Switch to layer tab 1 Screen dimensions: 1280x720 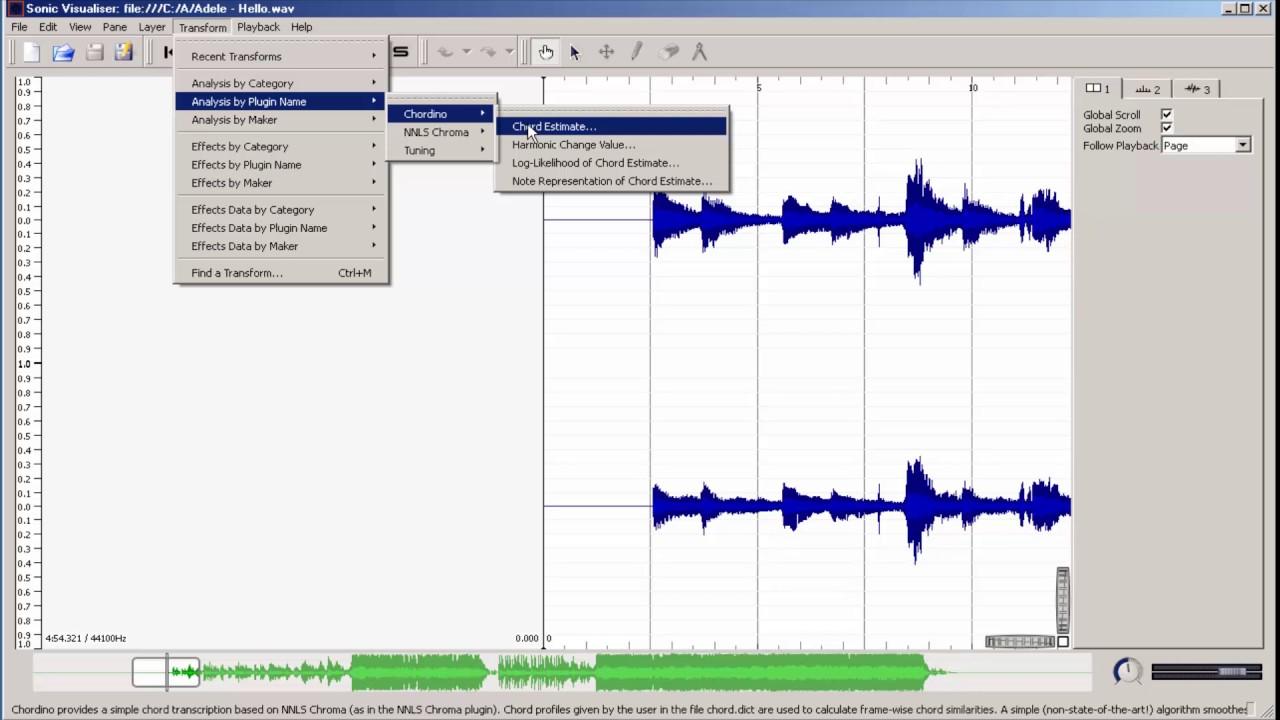tap(1098, 89)
